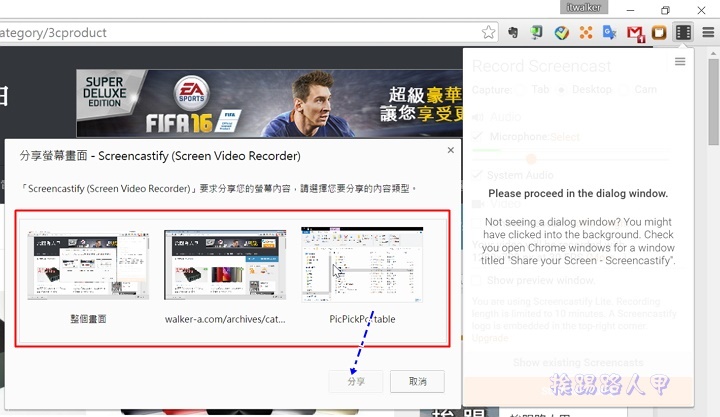Bookmark this page with the star icon

[x=488, y=32]
